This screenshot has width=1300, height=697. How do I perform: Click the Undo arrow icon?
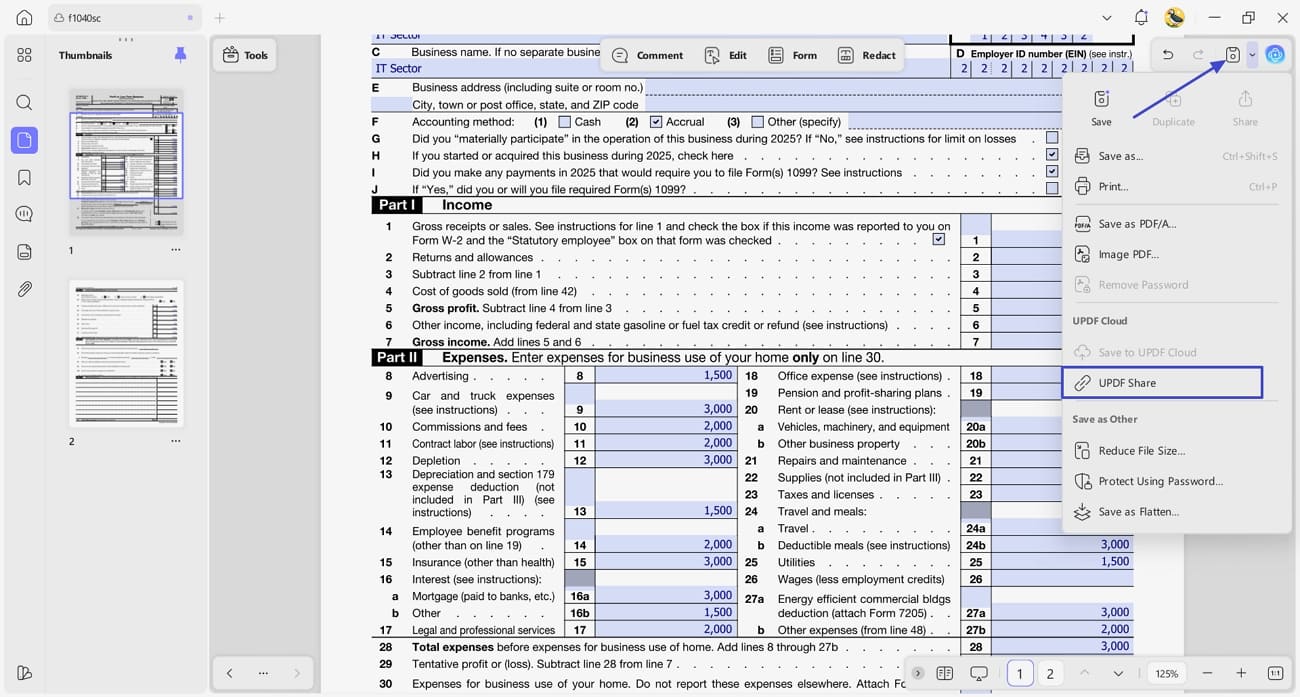click(x=1167, y=55)
